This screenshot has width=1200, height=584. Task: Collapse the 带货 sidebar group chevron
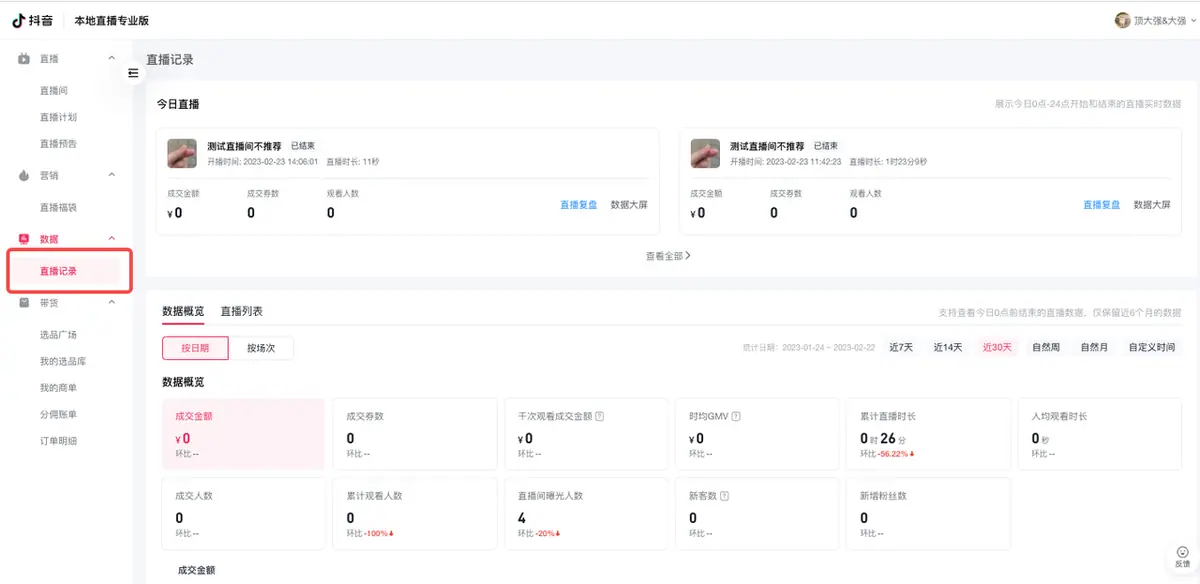pyautogui.click(x=112, y=302)
